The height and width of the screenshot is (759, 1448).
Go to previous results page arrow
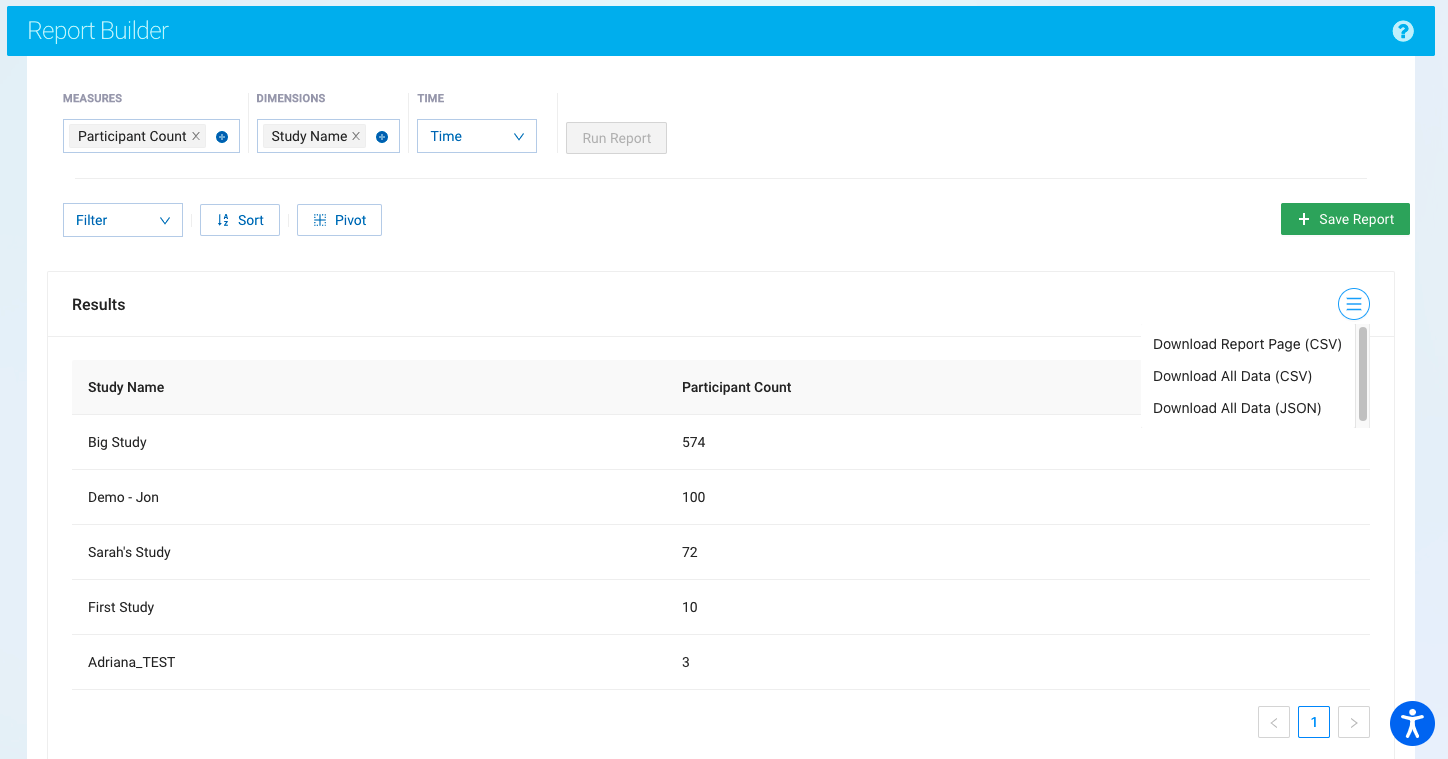(1273, 722)
